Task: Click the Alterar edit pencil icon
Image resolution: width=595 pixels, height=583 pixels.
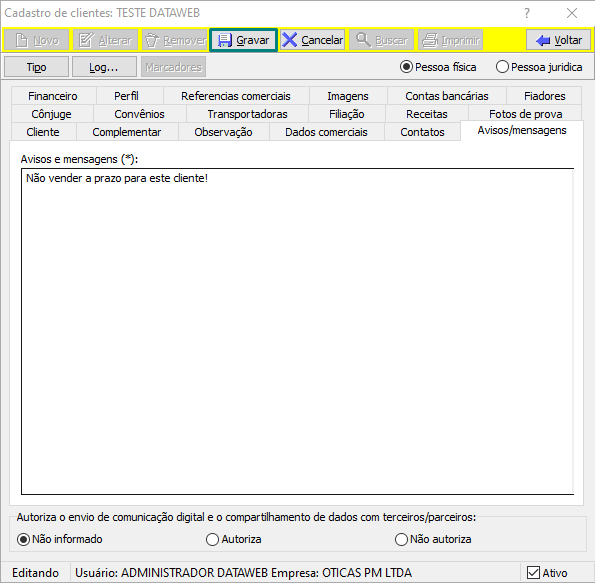Action: pos(86,40)
